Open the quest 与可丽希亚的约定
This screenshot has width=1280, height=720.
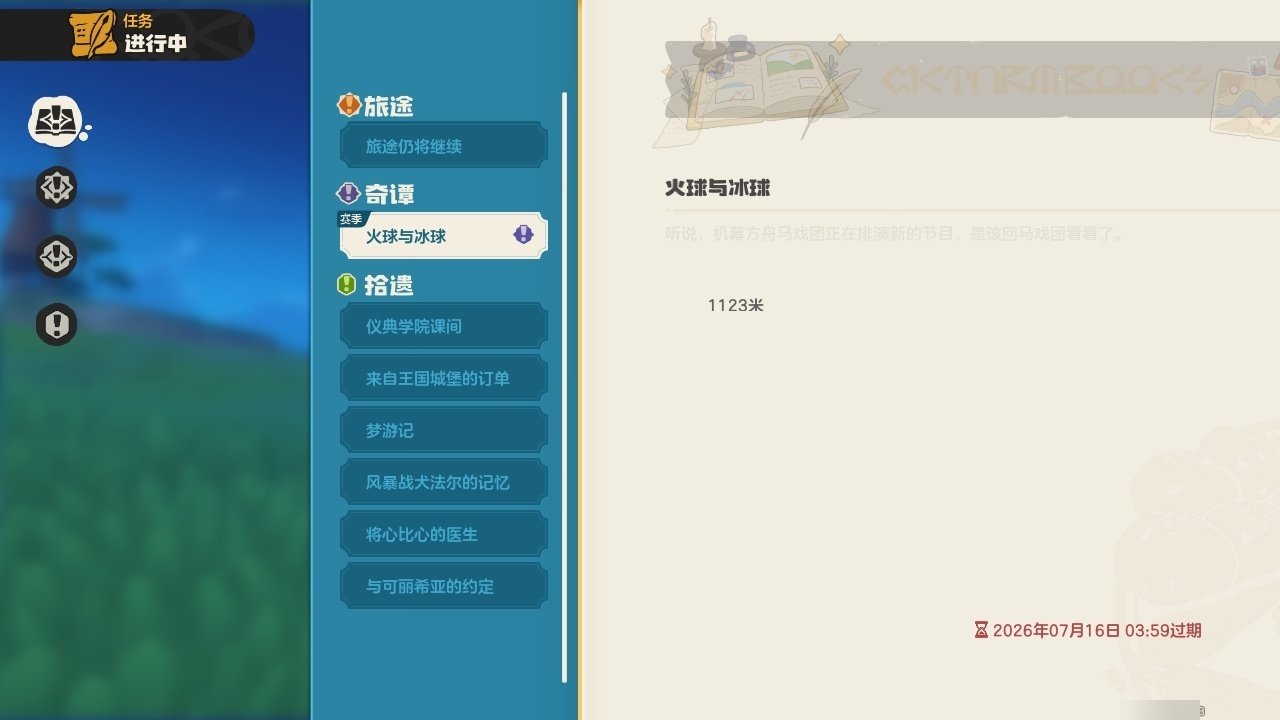444,586
